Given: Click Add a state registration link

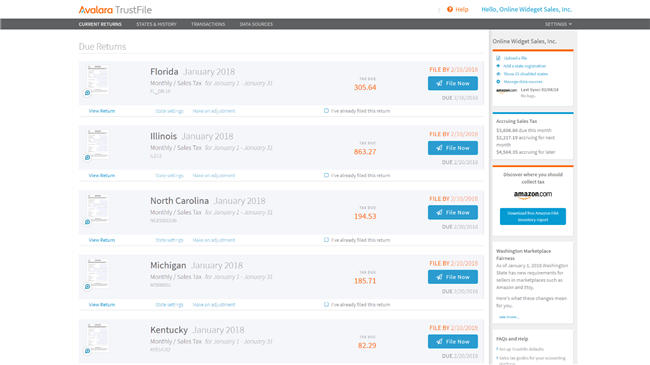Looking at the screenshot, I should [x=524, y=66].
